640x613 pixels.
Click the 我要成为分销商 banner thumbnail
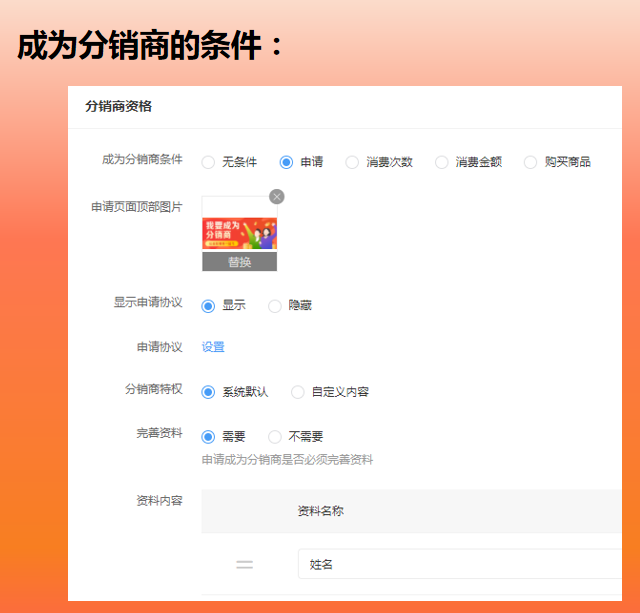click(x=239, y=234)
